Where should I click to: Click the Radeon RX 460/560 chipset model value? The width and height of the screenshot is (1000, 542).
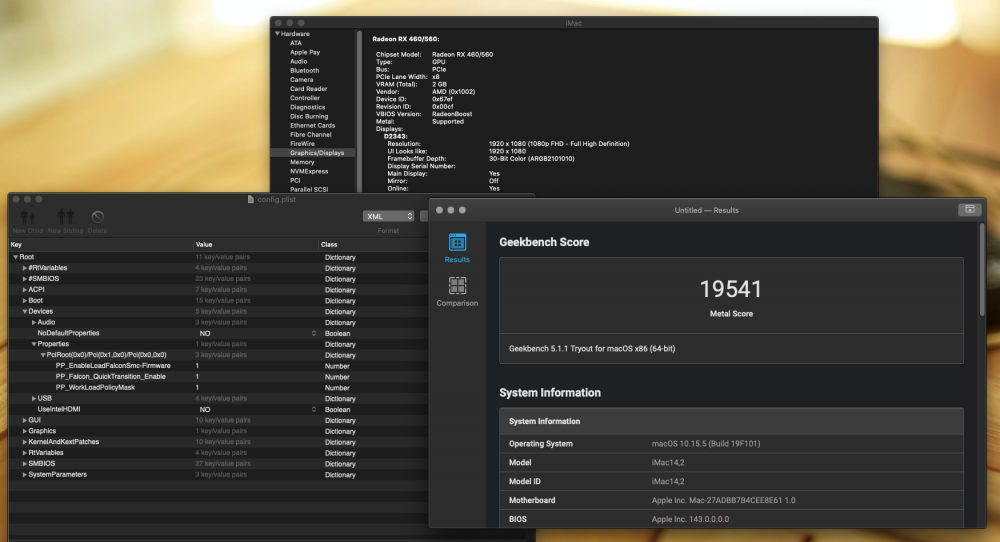(x=462, y=55)
